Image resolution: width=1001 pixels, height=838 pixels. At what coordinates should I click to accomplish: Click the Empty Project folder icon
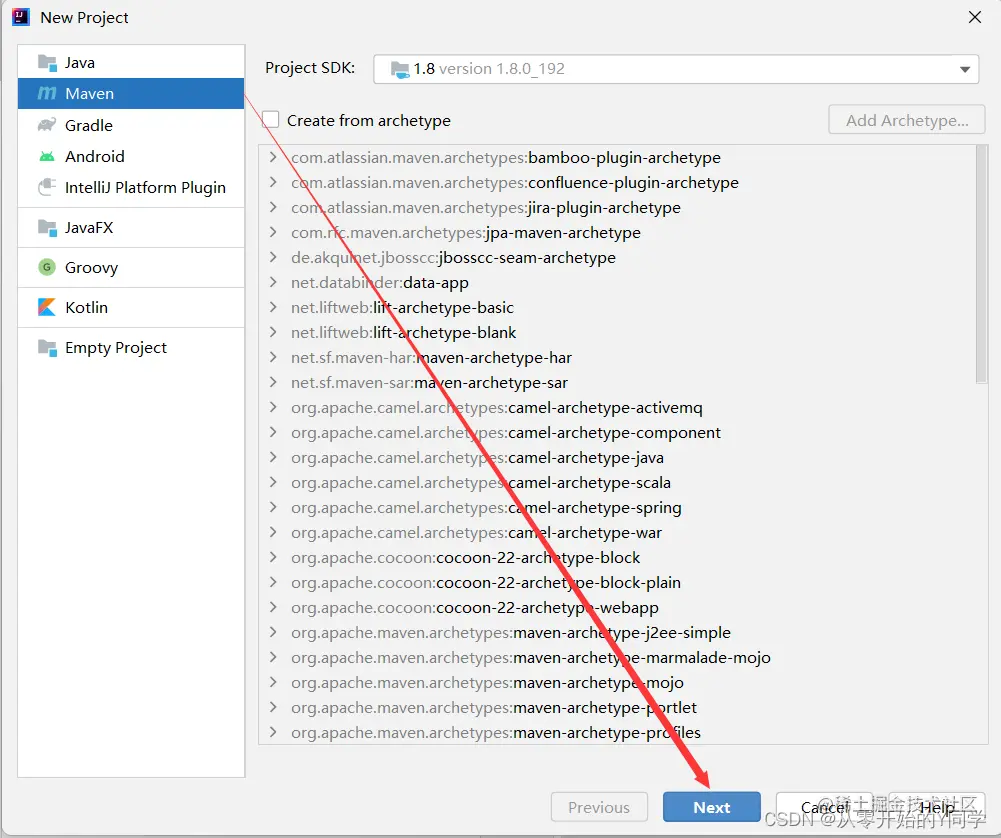[47, 347]
